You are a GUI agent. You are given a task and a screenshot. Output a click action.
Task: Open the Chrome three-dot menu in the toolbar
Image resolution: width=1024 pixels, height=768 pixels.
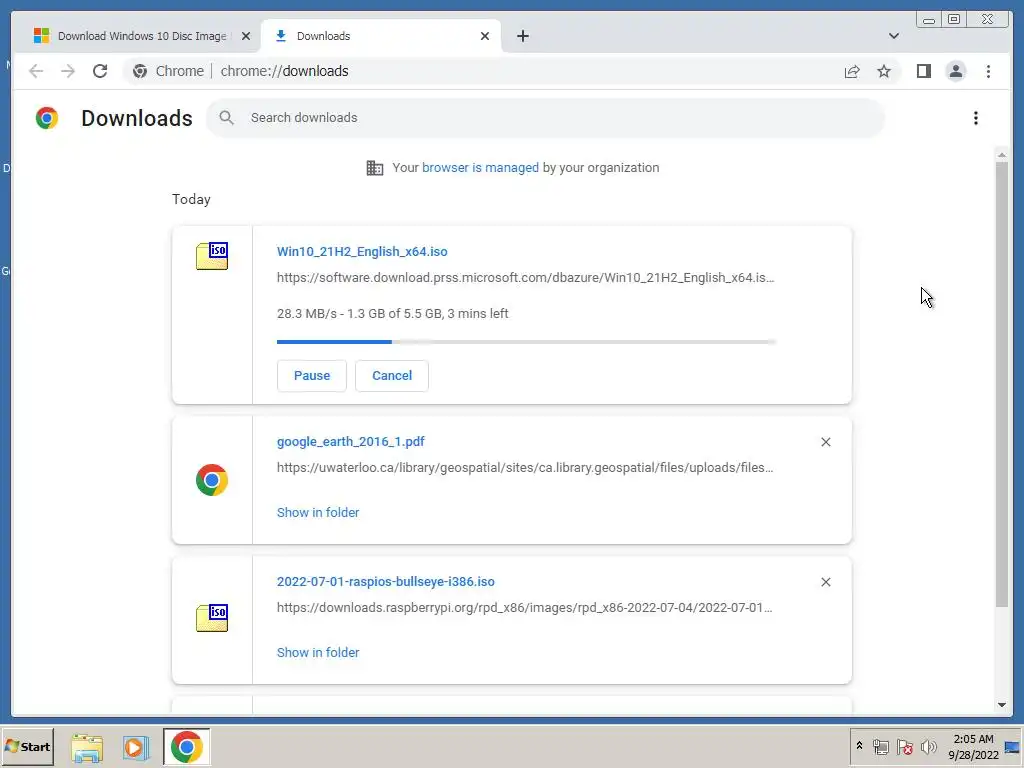pos(988,71)
